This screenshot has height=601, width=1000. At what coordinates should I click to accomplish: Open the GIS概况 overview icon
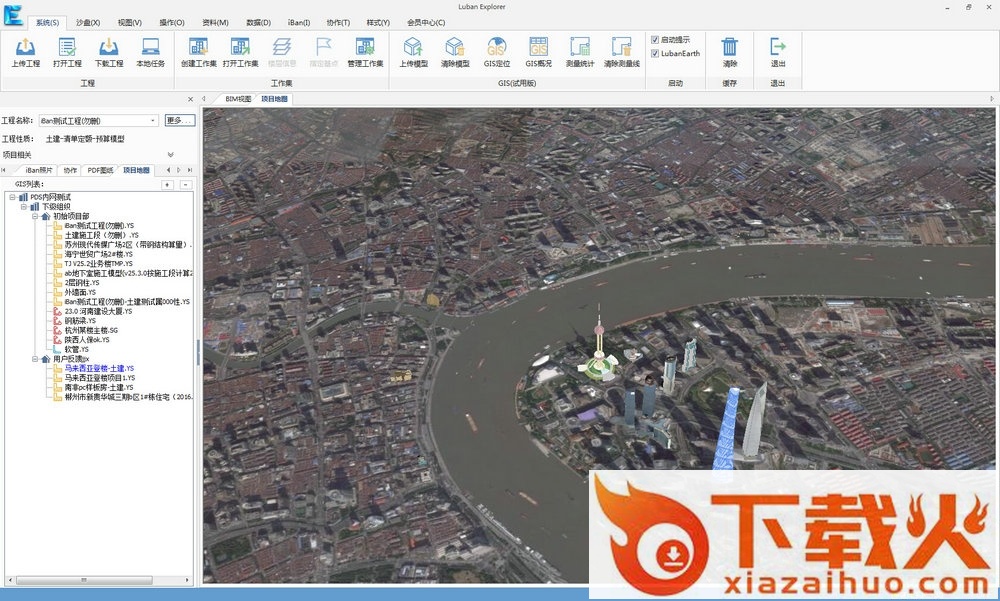click(x=538, y=47)
